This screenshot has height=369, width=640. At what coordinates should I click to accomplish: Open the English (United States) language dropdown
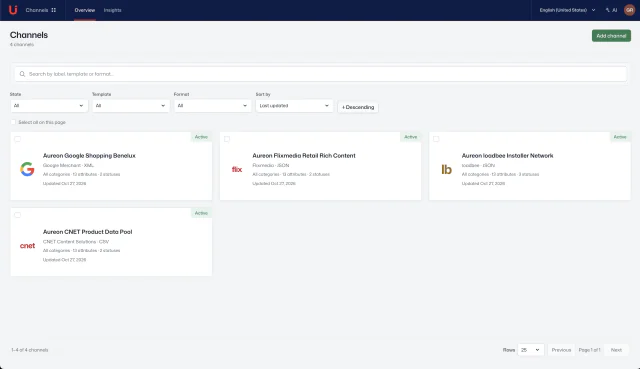(x=567, y=10)
